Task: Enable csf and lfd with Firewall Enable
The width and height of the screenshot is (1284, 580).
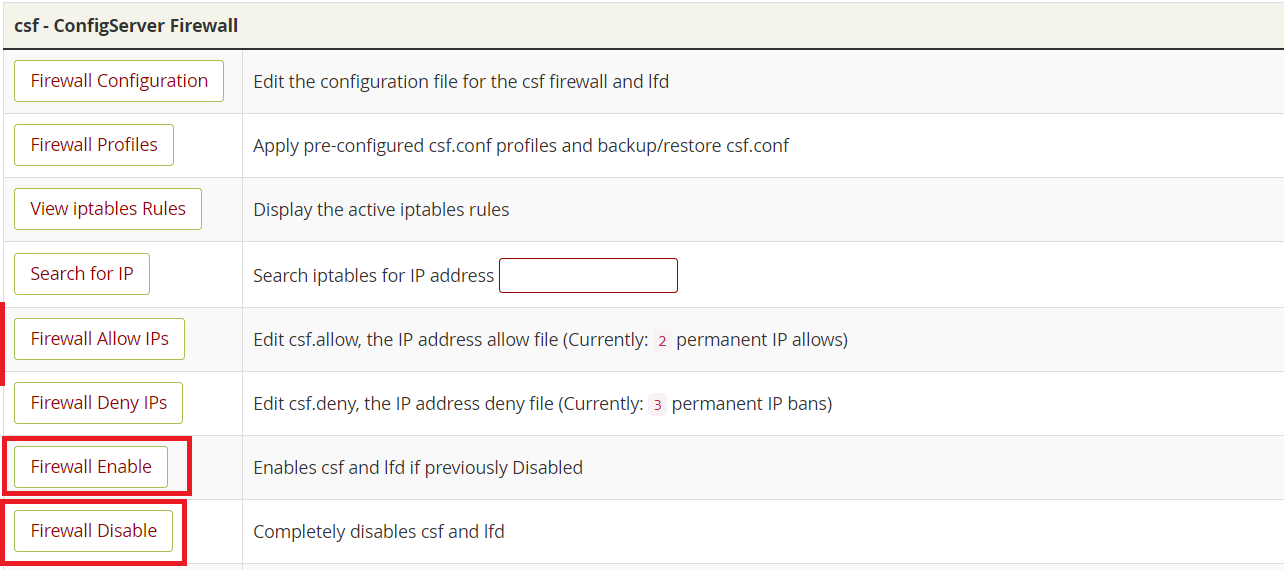Action: [91, 466]
